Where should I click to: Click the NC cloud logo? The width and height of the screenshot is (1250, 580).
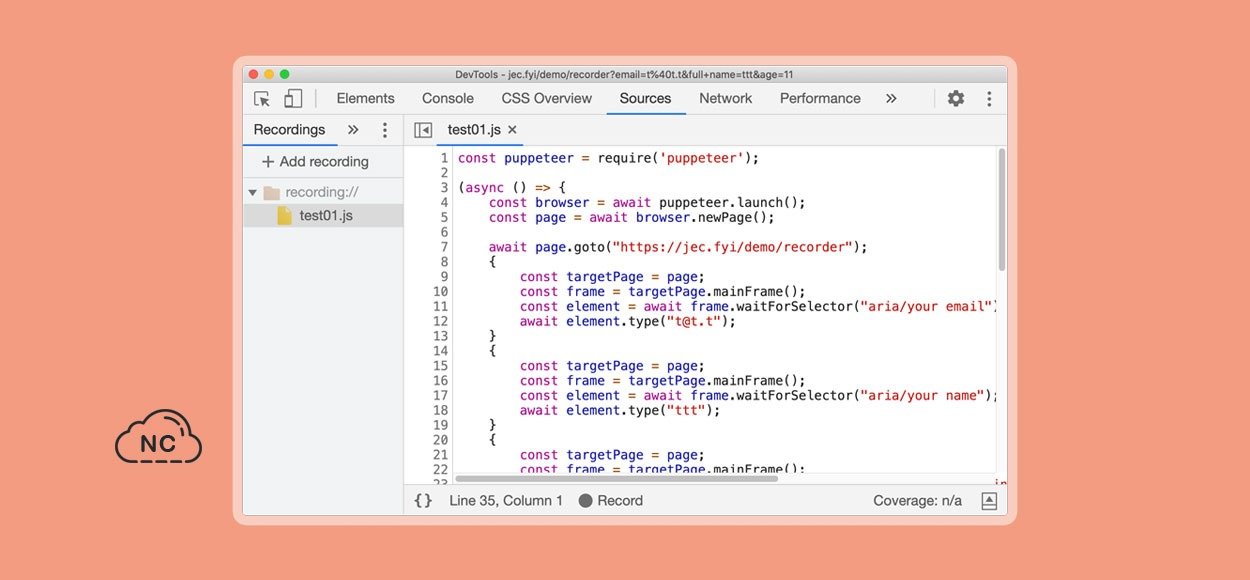[x=158, y=437]
